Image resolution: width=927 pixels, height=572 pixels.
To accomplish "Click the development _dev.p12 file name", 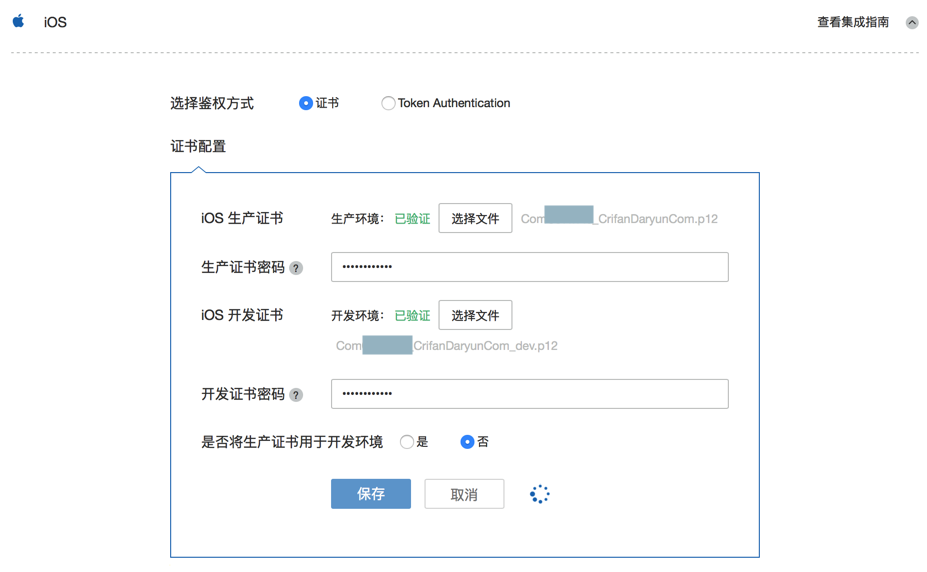I will pyautogui.click(x=446, y=346).
